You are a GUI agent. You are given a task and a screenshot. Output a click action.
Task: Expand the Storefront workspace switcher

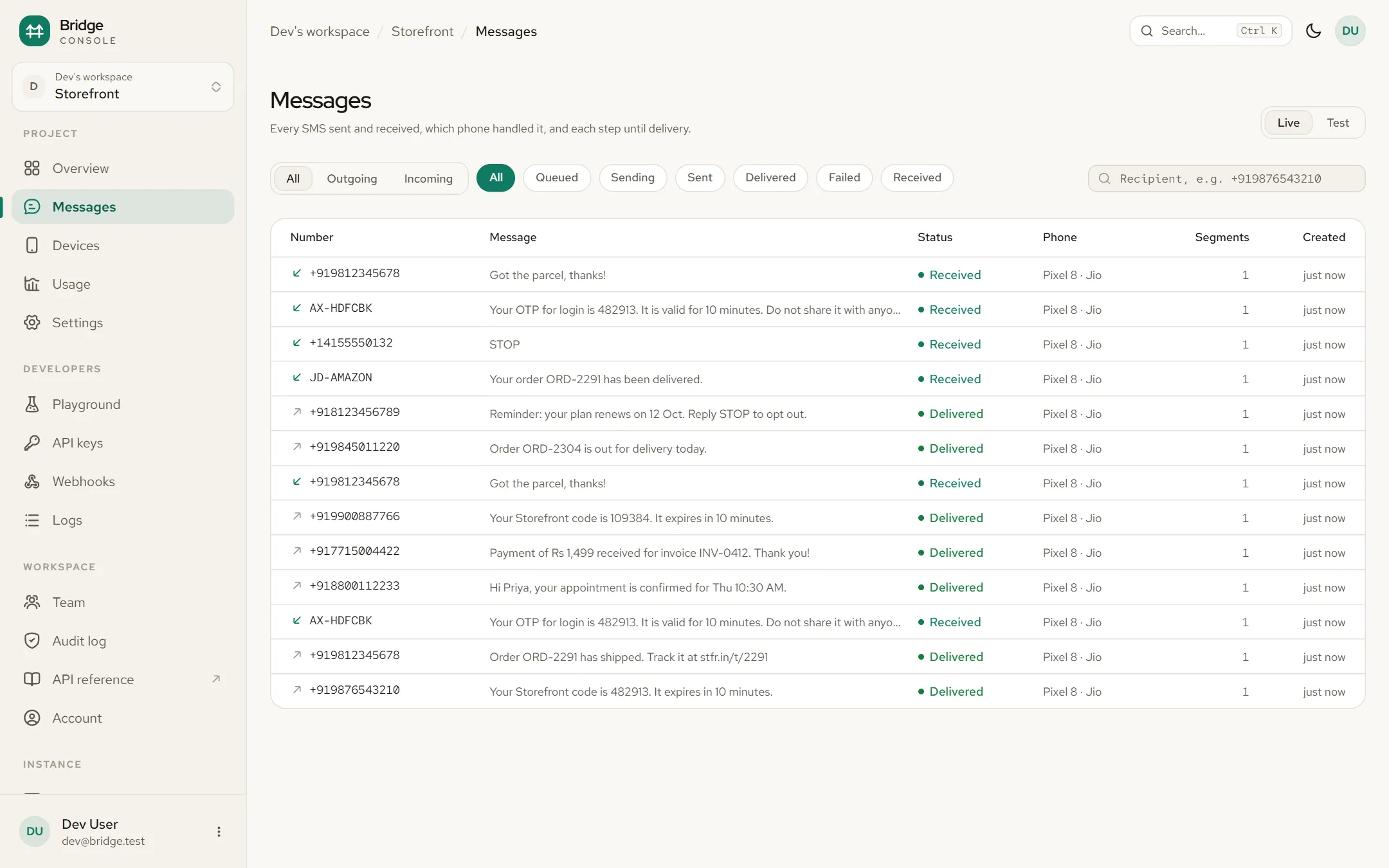pyautogui.click(x=123, y=87)
